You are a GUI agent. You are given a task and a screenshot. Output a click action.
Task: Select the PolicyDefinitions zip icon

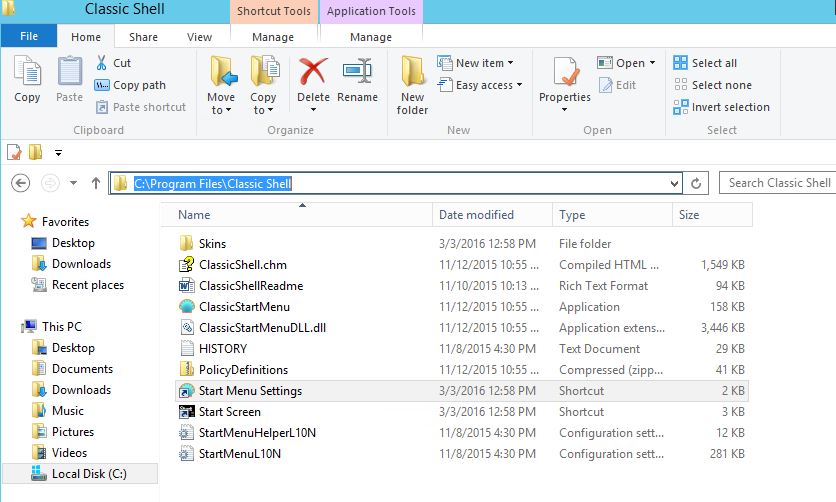[187, 369]
